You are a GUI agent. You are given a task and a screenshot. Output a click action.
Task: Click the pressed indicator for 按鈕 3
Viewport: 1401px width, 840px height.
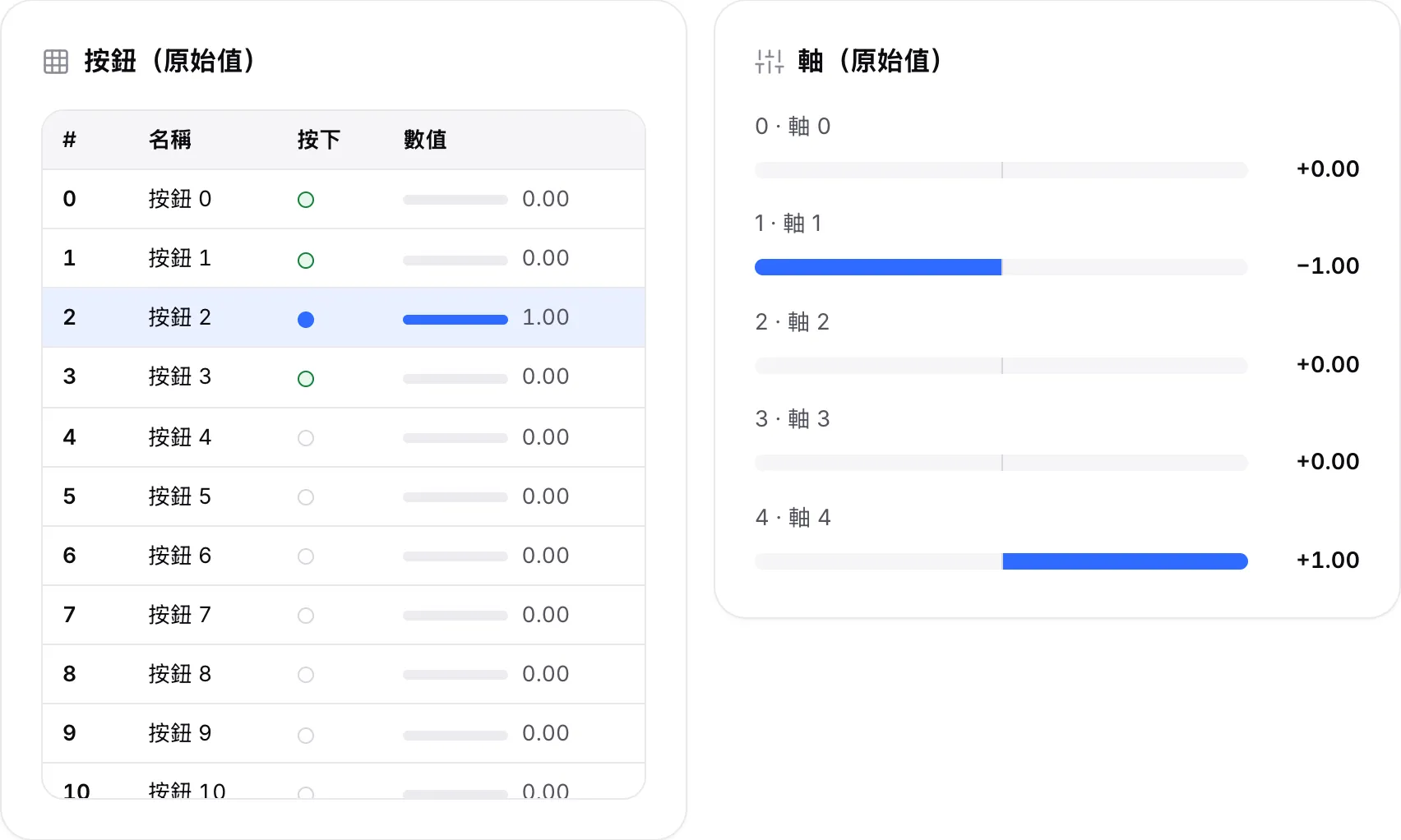point(306,379)
